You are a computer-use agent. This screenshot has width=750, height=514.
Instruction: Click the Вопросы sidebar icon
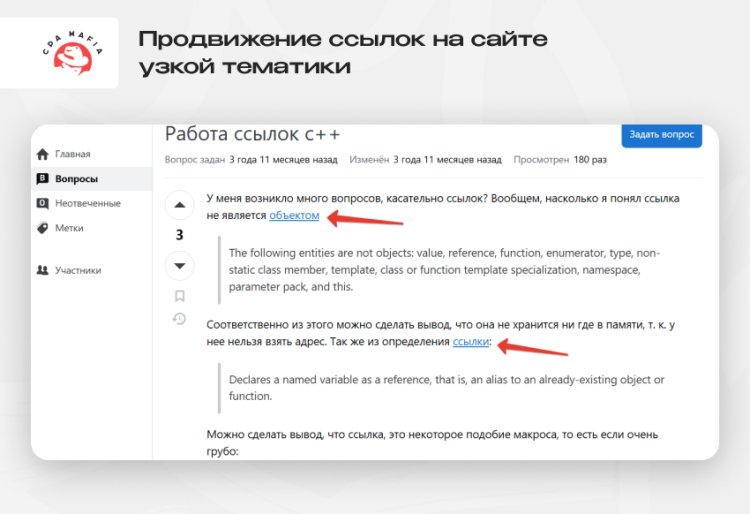point(43,178)
